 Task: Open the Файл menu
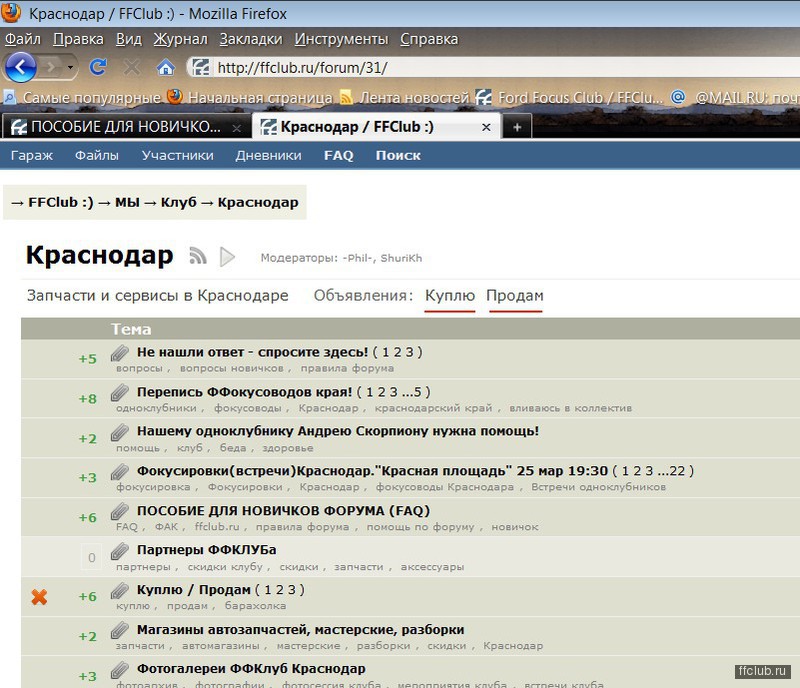click(23, 39)
